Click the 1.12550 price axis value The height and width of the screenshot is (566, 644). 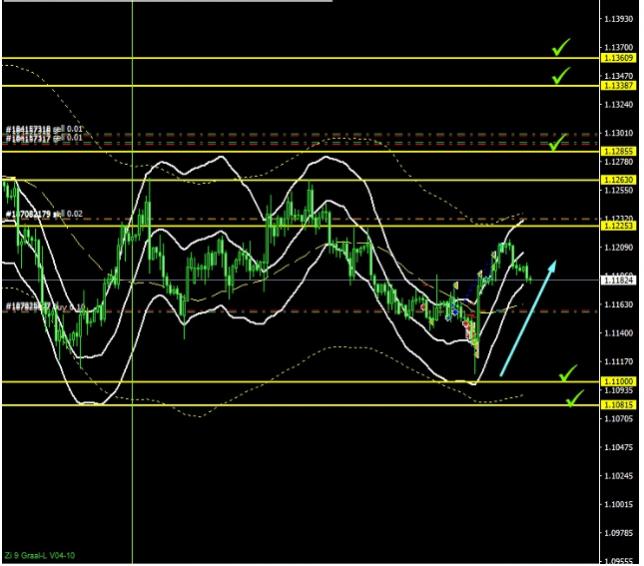click(619, 190)
